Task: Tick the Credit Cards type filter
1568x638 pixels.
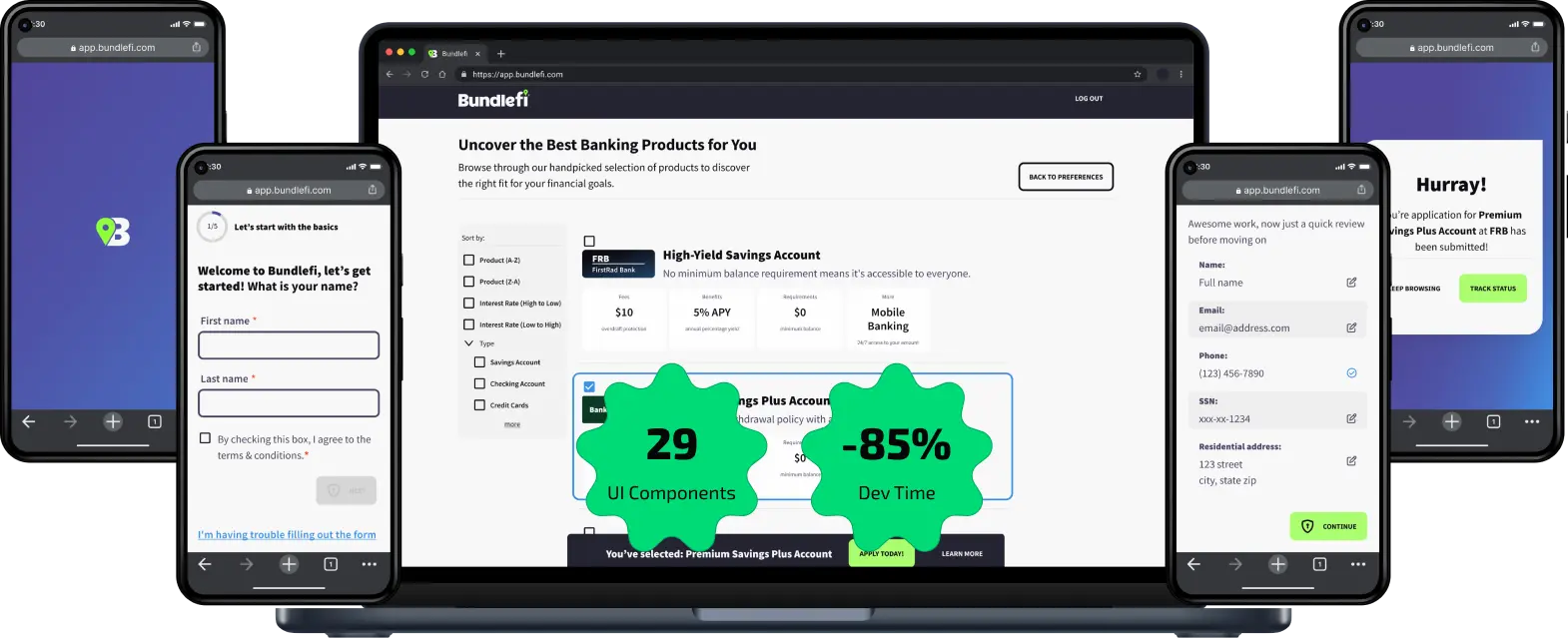Action: (479, 405)
